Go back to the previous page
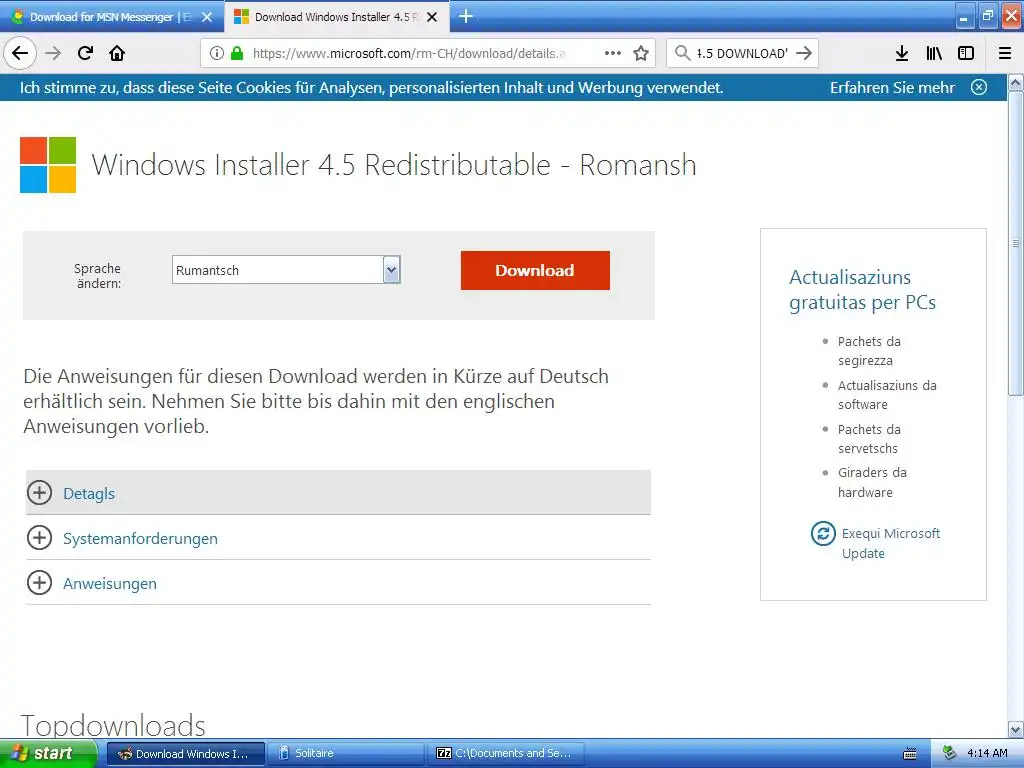 click(x=20, y=53)
